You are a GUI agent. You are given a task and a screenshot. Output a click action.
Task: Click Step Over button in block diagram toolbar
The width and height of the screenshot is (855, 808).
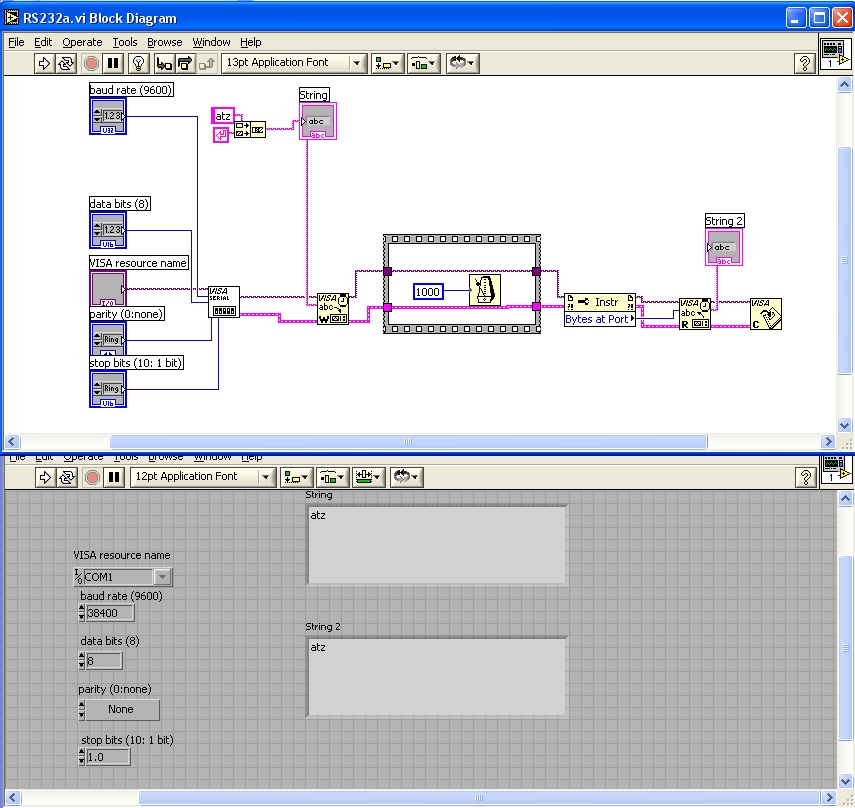click(185, 63)
